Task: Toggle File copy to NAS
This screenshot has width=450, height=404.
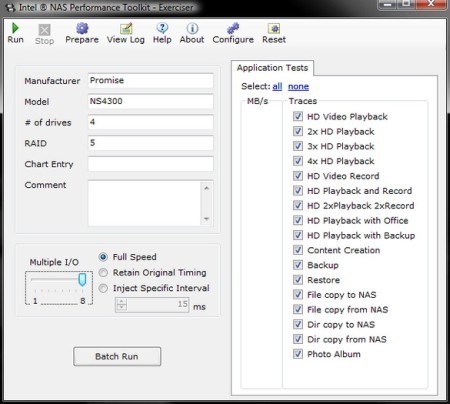Action: 298,294
